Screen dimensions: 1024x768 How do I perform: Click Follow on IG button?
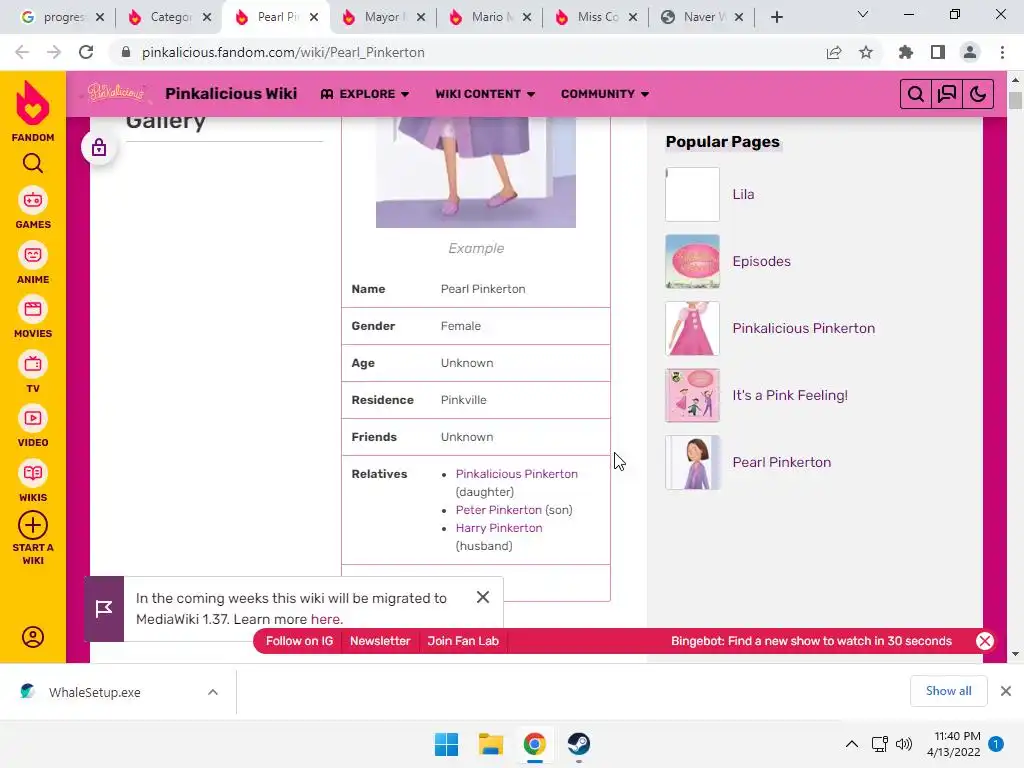[x=299, y=641]
